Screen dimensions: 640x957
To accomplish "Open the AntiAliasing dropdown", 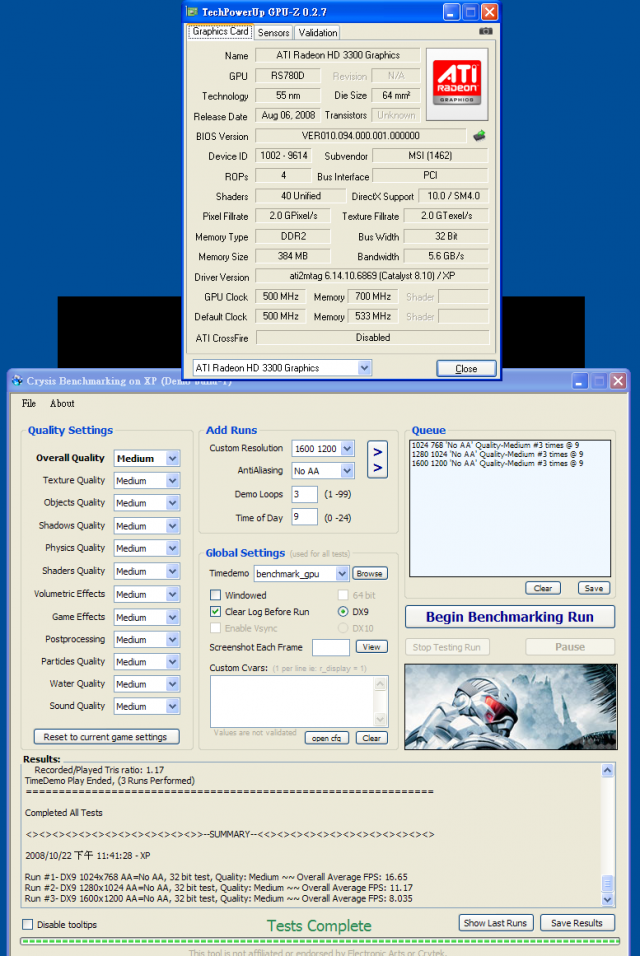I will (x=347, y=471).
